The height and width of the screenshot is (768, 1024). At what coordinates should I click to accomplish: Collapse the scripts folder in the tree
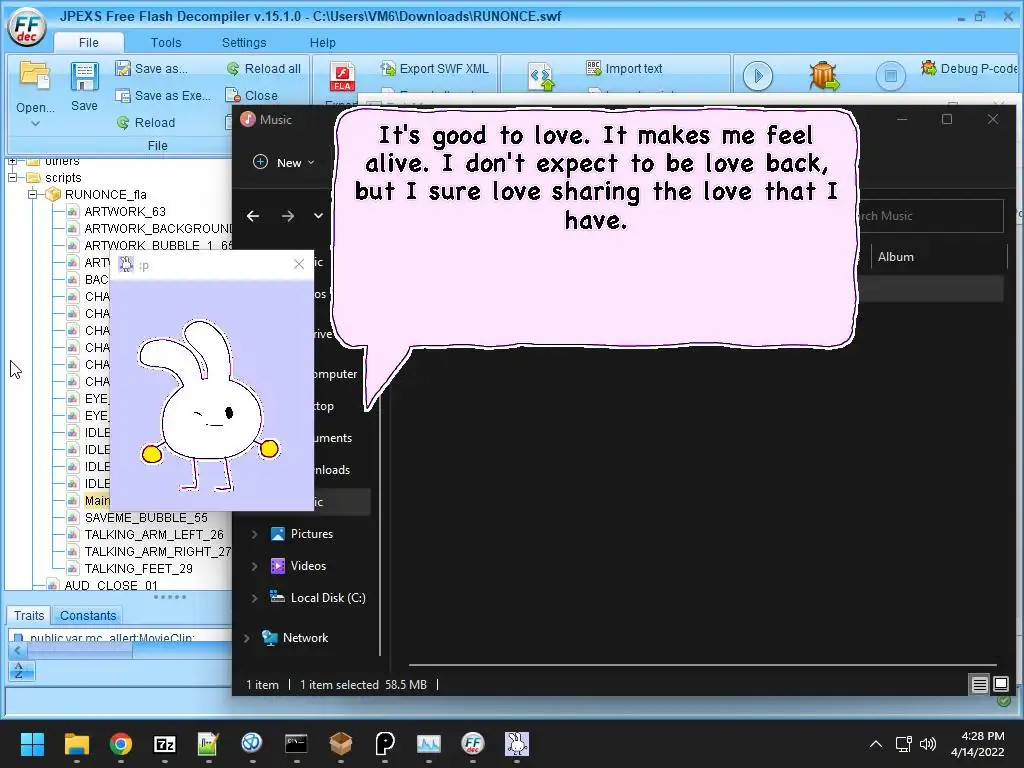pyautogui.click(x=12, y=178)
